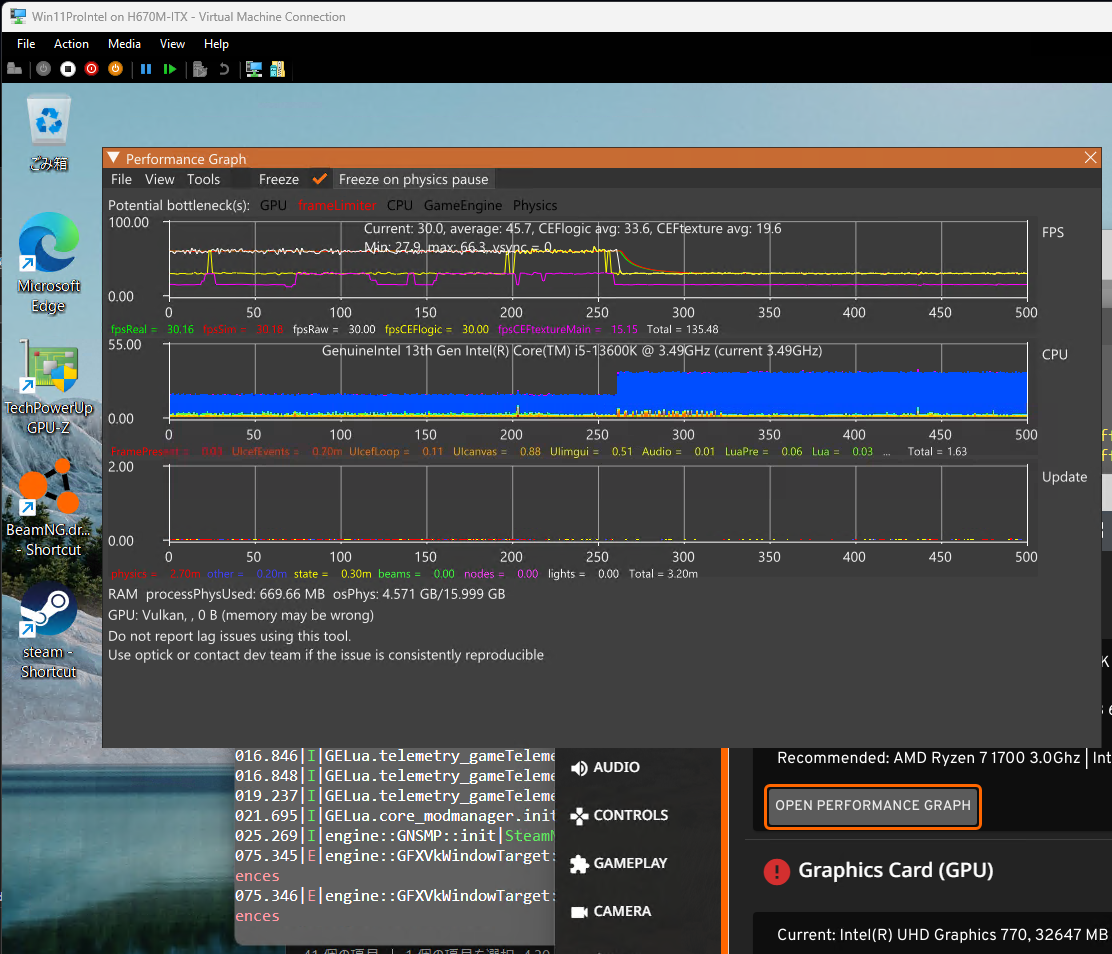Click the frameLimiter bottleneck label
This screenshot has width=1112, height=954.
tap(337, 206)
